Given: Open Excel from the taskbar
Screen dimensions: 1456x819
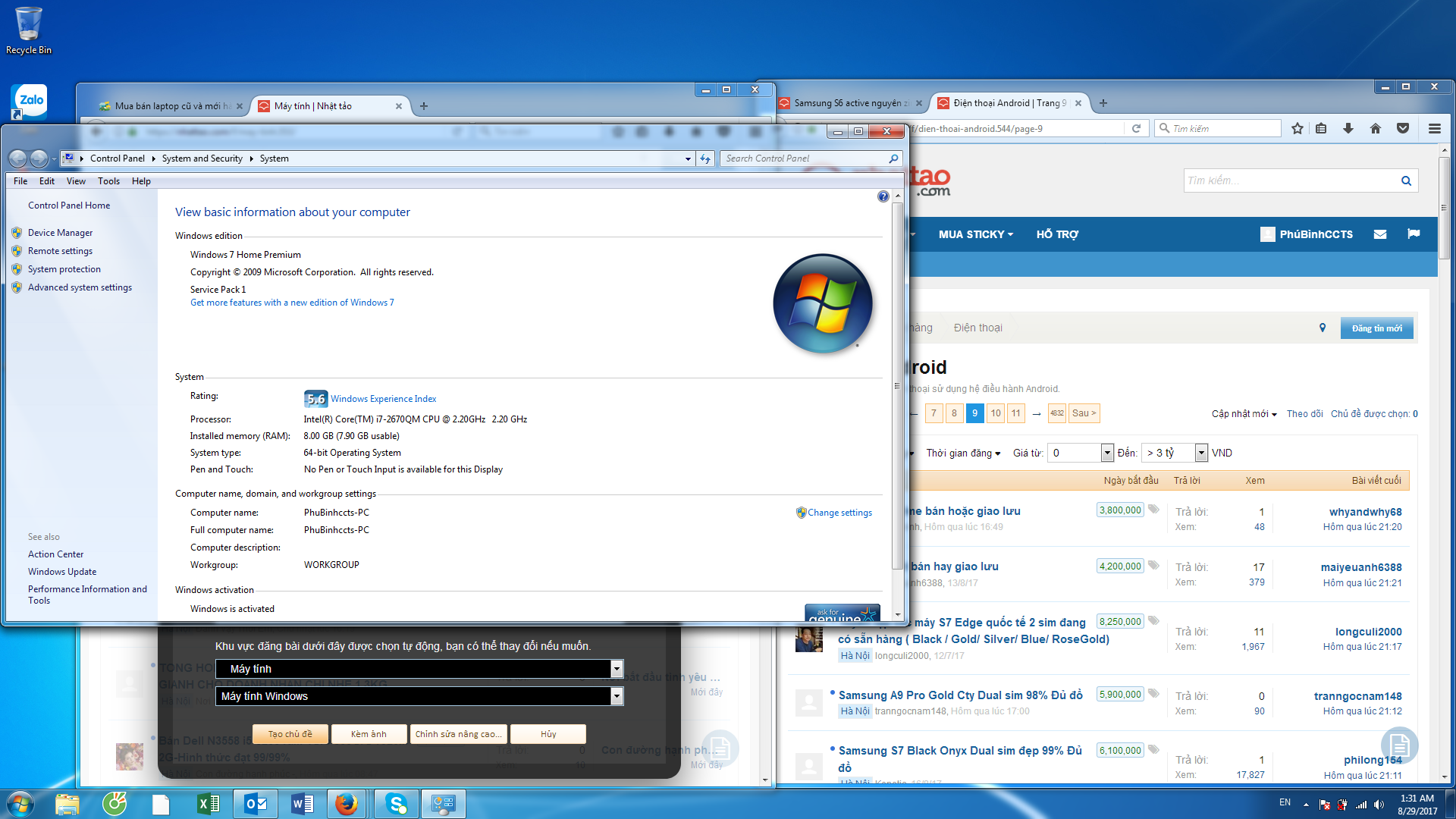Looking at the screenshot, I should click(x=208, y=804).
